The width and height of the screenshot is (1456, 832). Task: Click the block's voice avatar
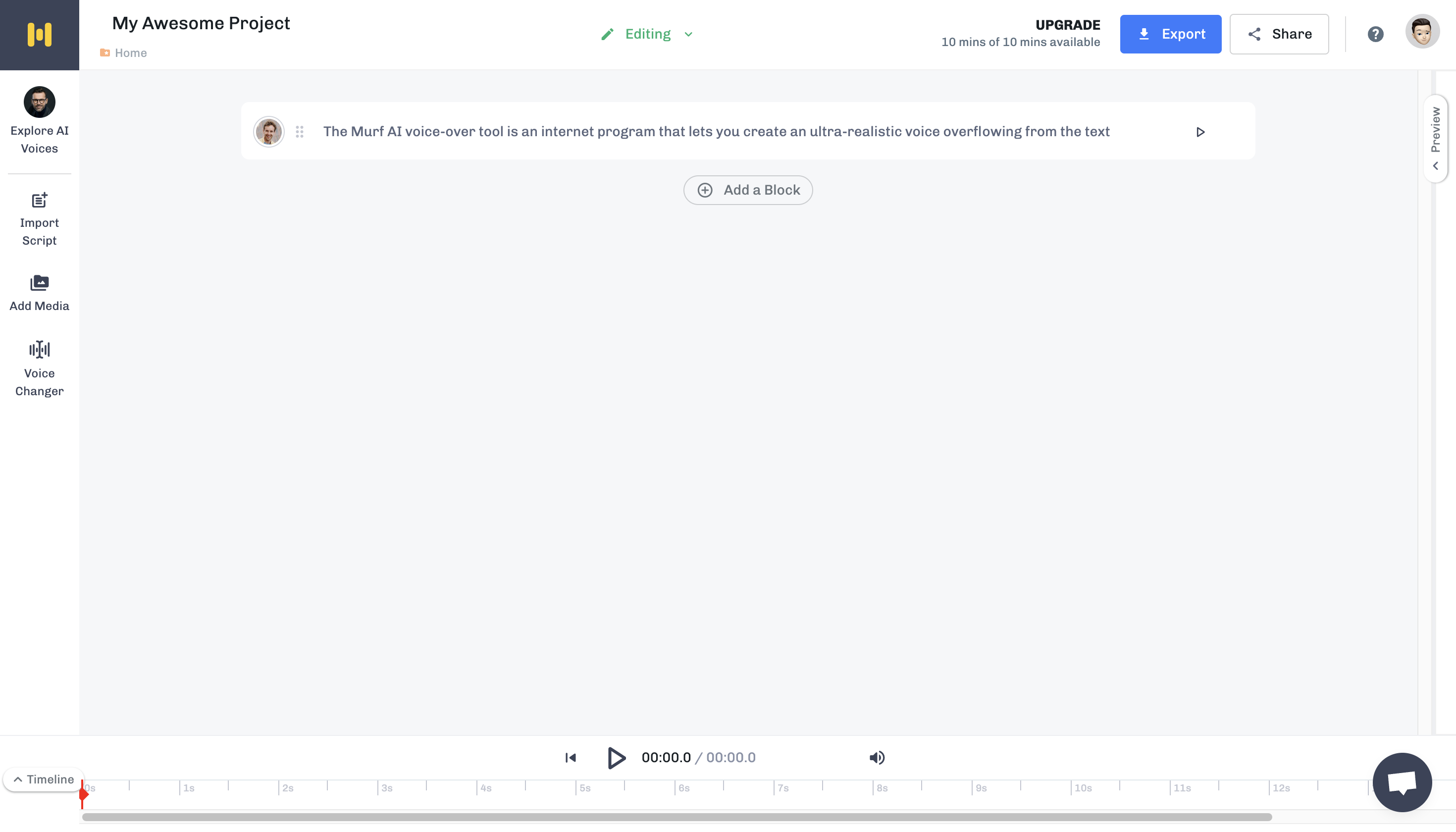click(x=268, y=132)
